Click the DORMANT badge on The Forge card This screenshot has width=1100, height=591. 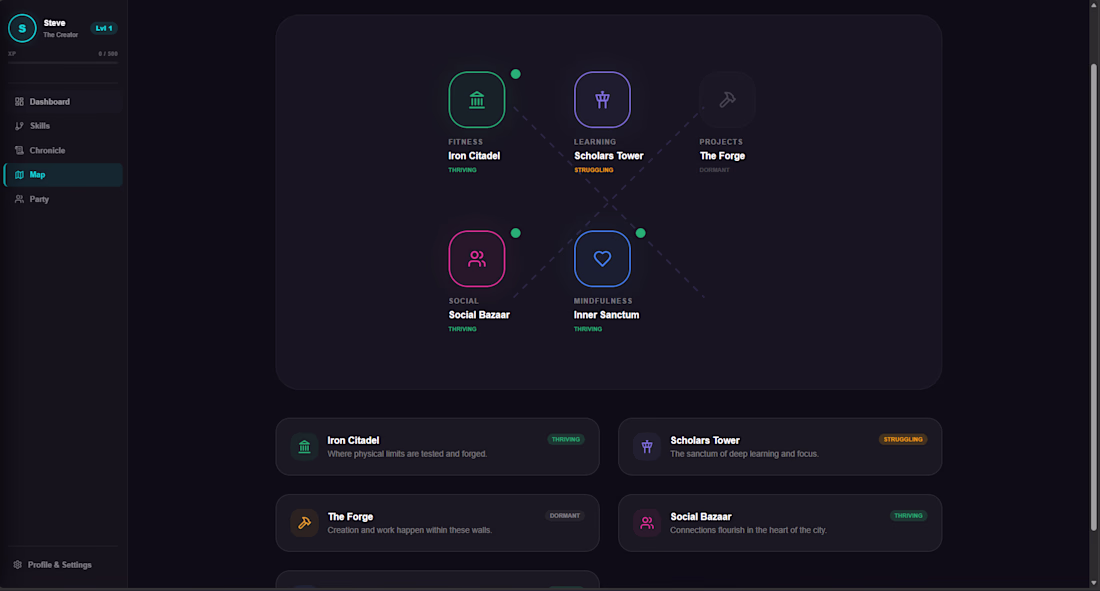click(565, 515)
